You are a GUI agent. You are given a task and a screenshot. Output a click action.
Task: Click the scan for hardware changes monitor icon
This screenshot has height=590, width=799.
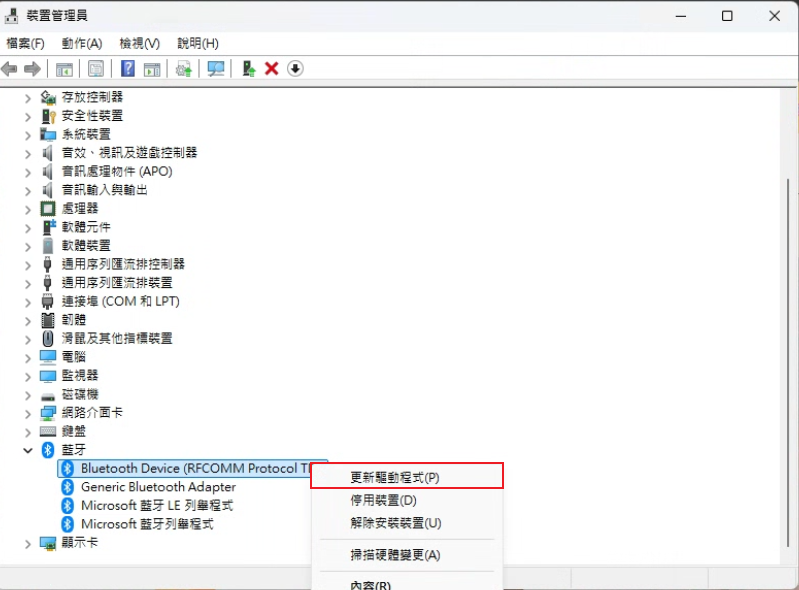click(x=215, y=69)
